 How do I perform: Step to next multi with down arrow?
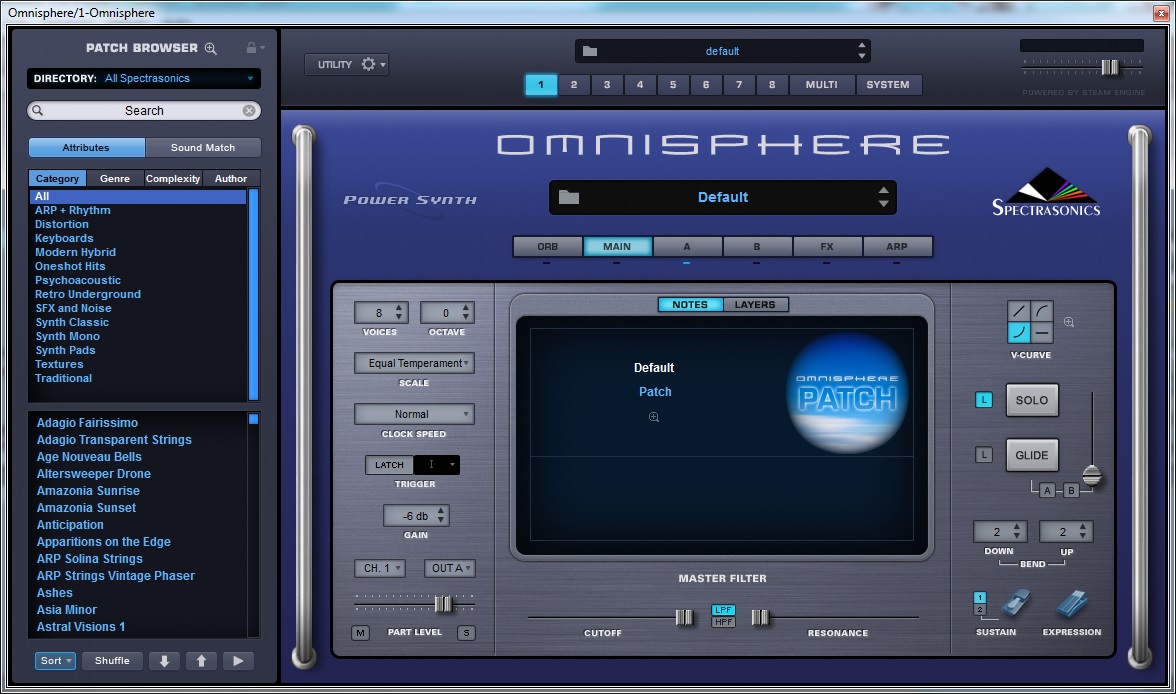[862, 56]
